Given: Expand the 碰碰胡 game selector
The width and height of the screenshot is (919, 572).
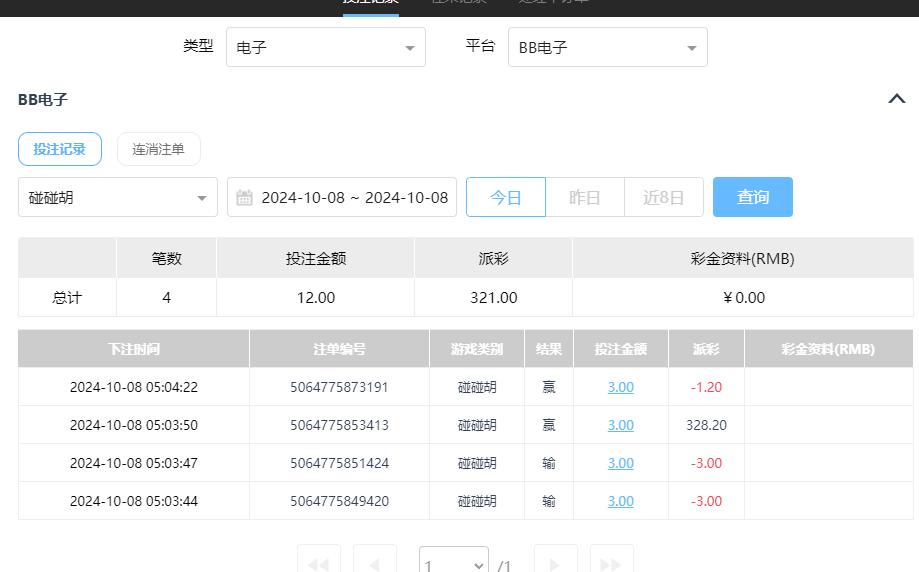Looking at the screenshot, I should click(x=117, y=198).
